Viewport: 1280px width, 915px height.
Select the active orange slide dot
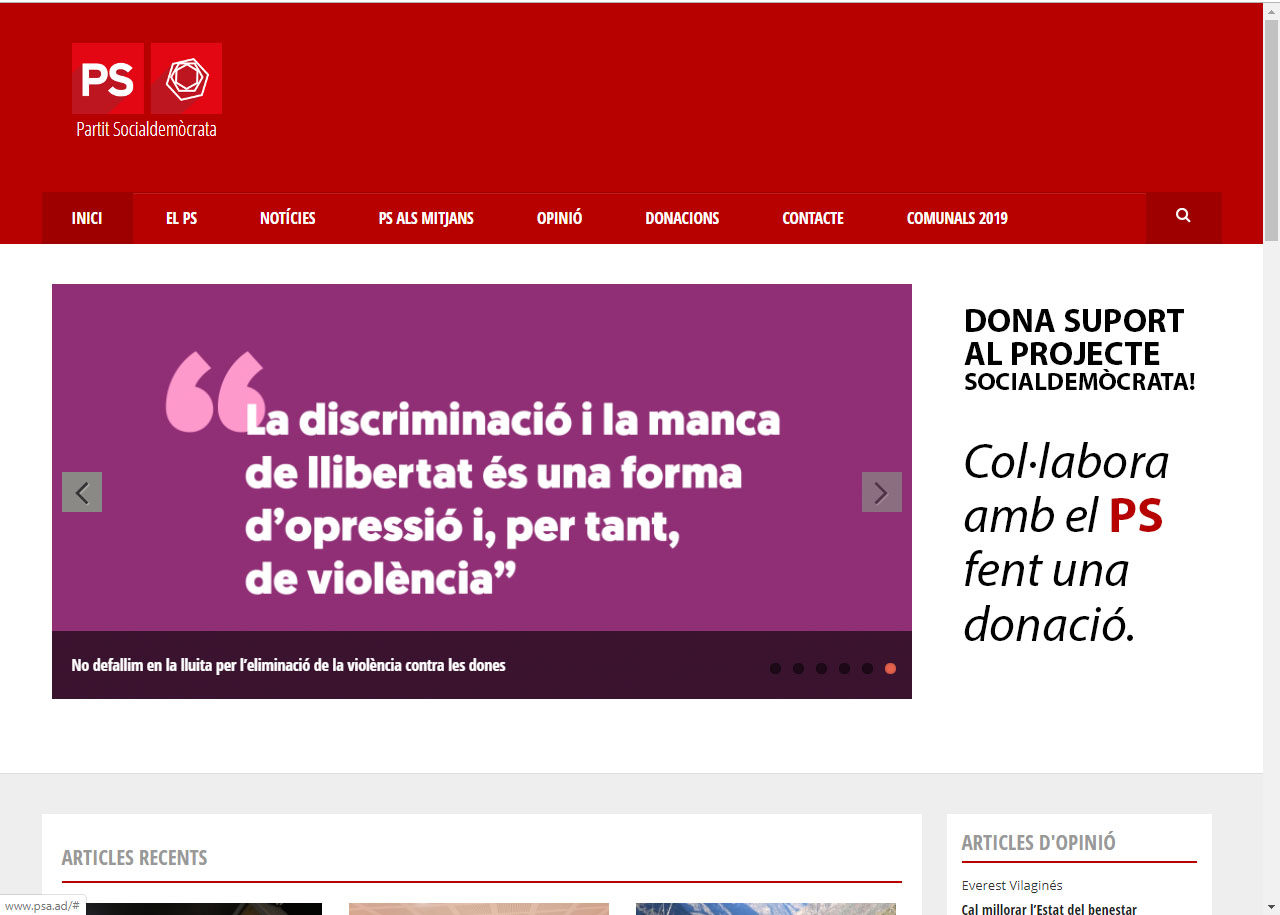pyautogui.click(x=890, y=669)
